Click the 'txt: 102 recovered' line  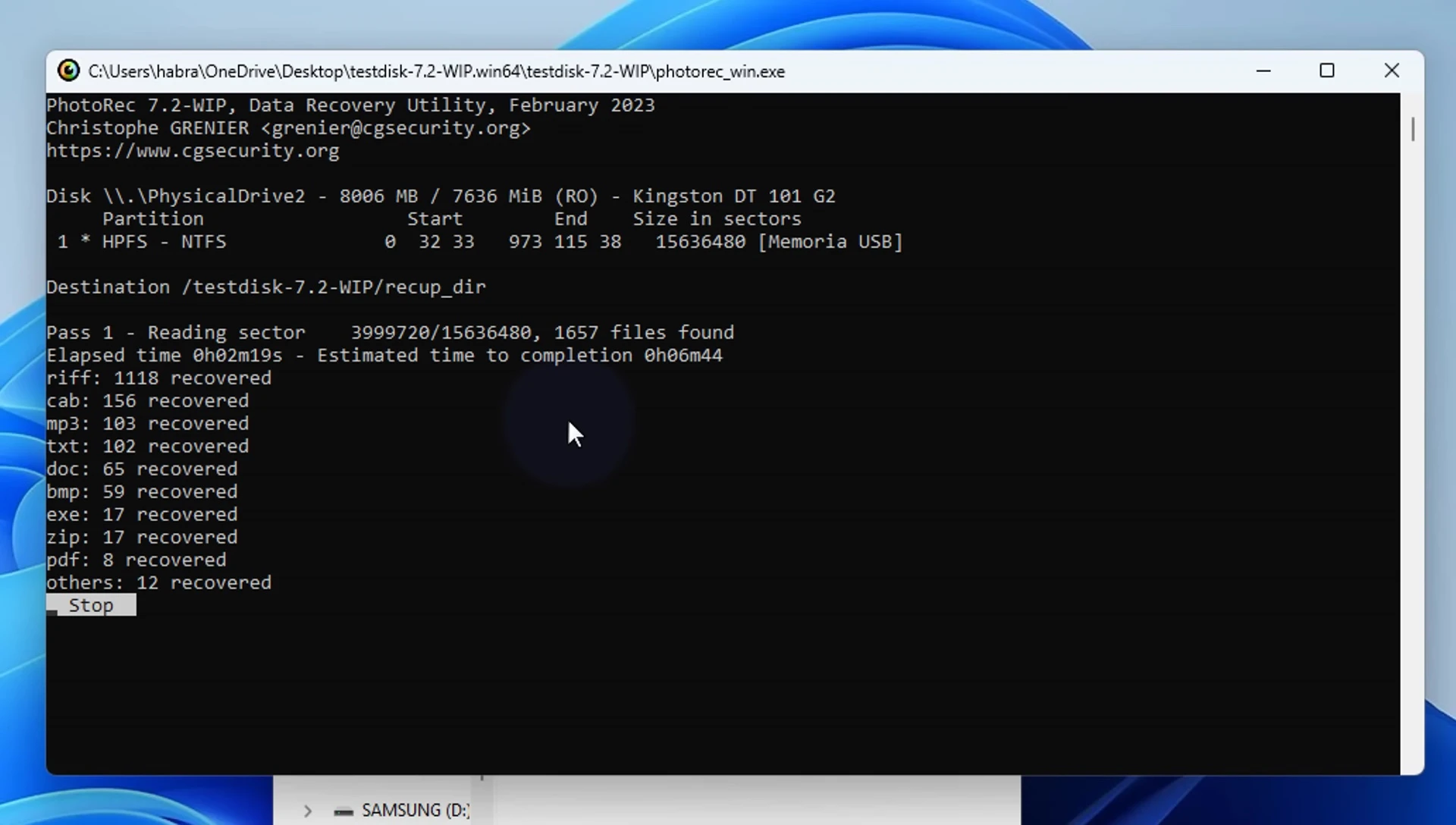(147, 447)
